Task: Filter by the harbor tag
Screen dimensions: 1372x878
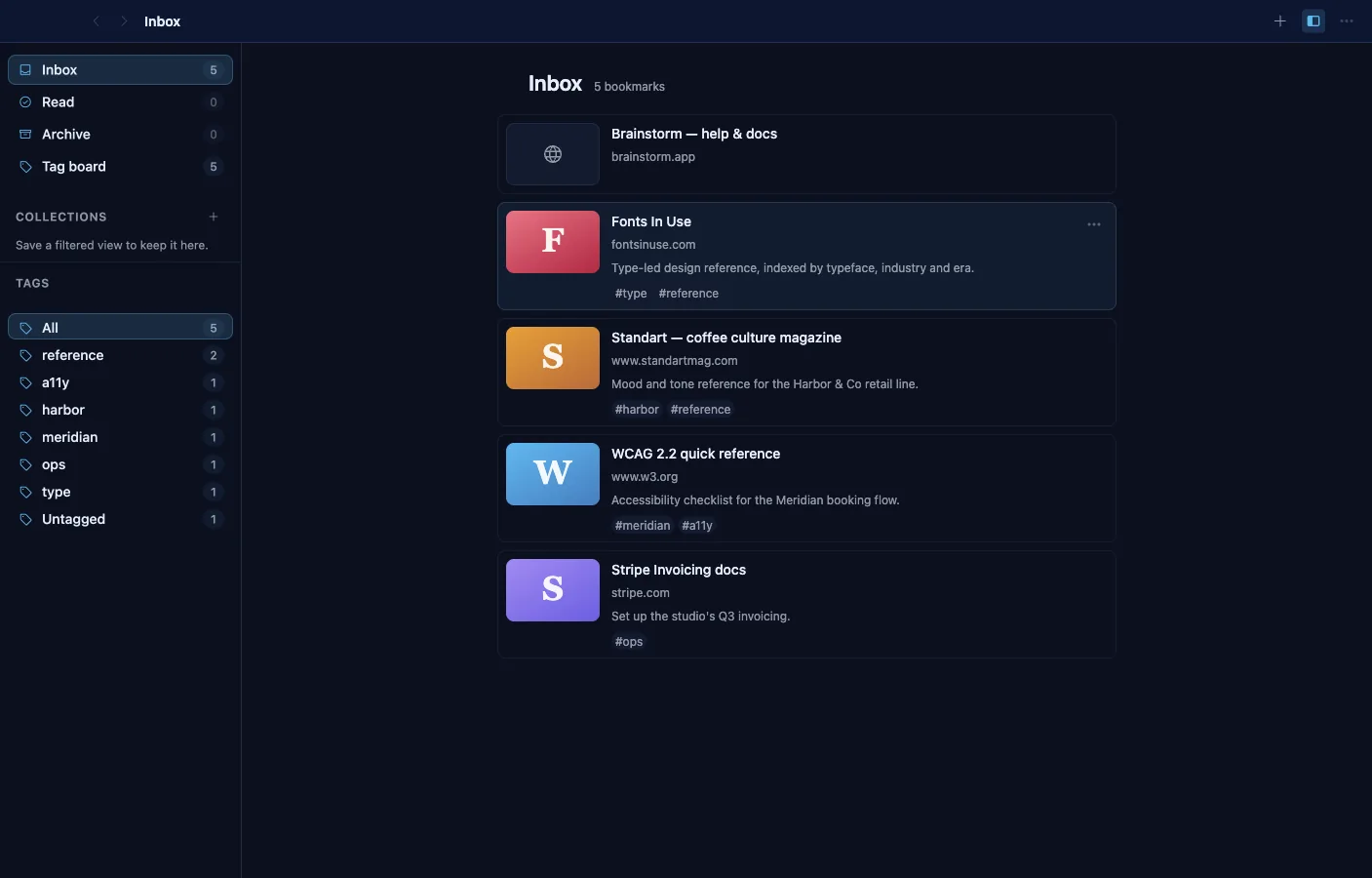Action: click(120, 410)
